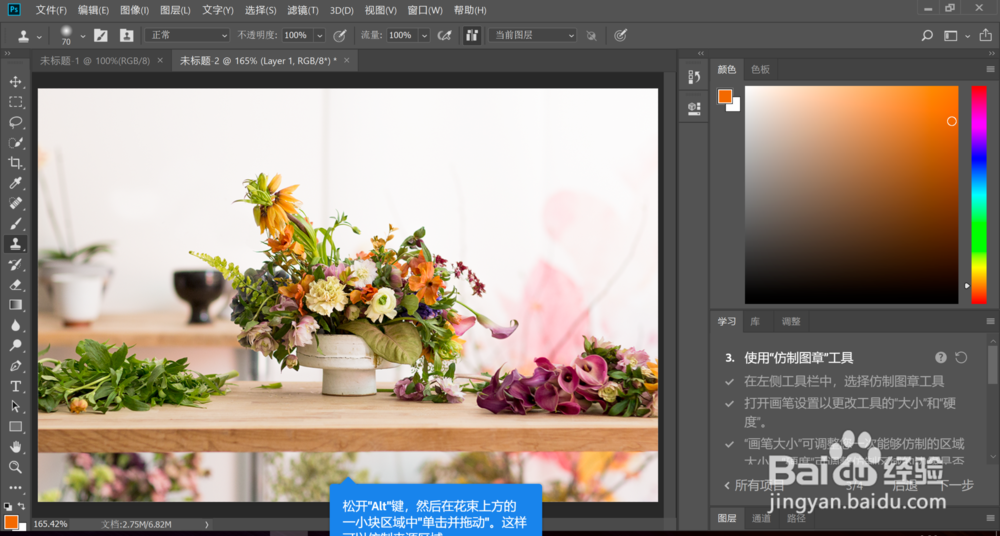Select the Rectangular Marquee tool
Viewport: 1000px width, 536px height.
pos(16,102)
